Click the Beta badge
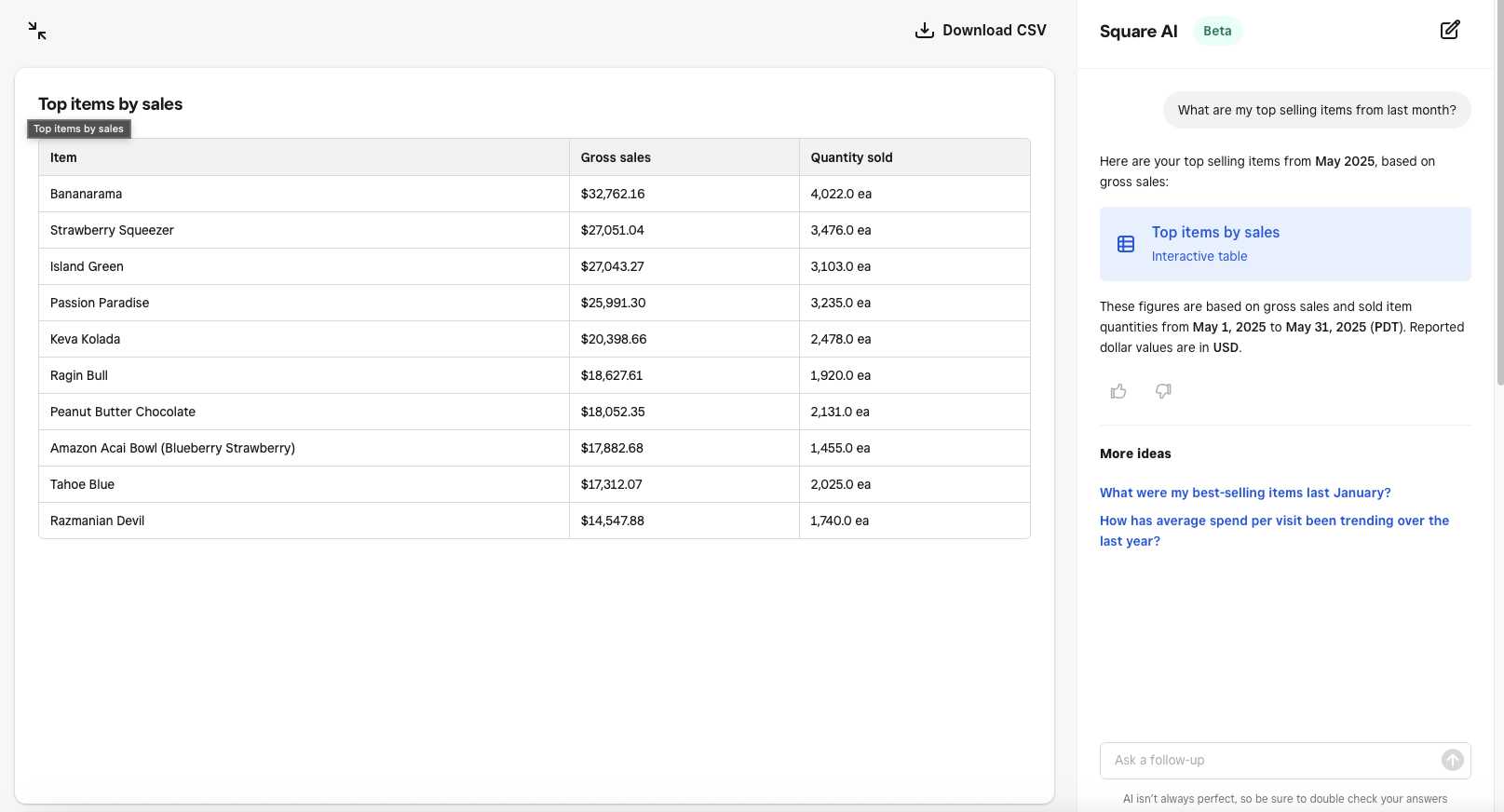The image size is (1504, 812). [1217, 31]
